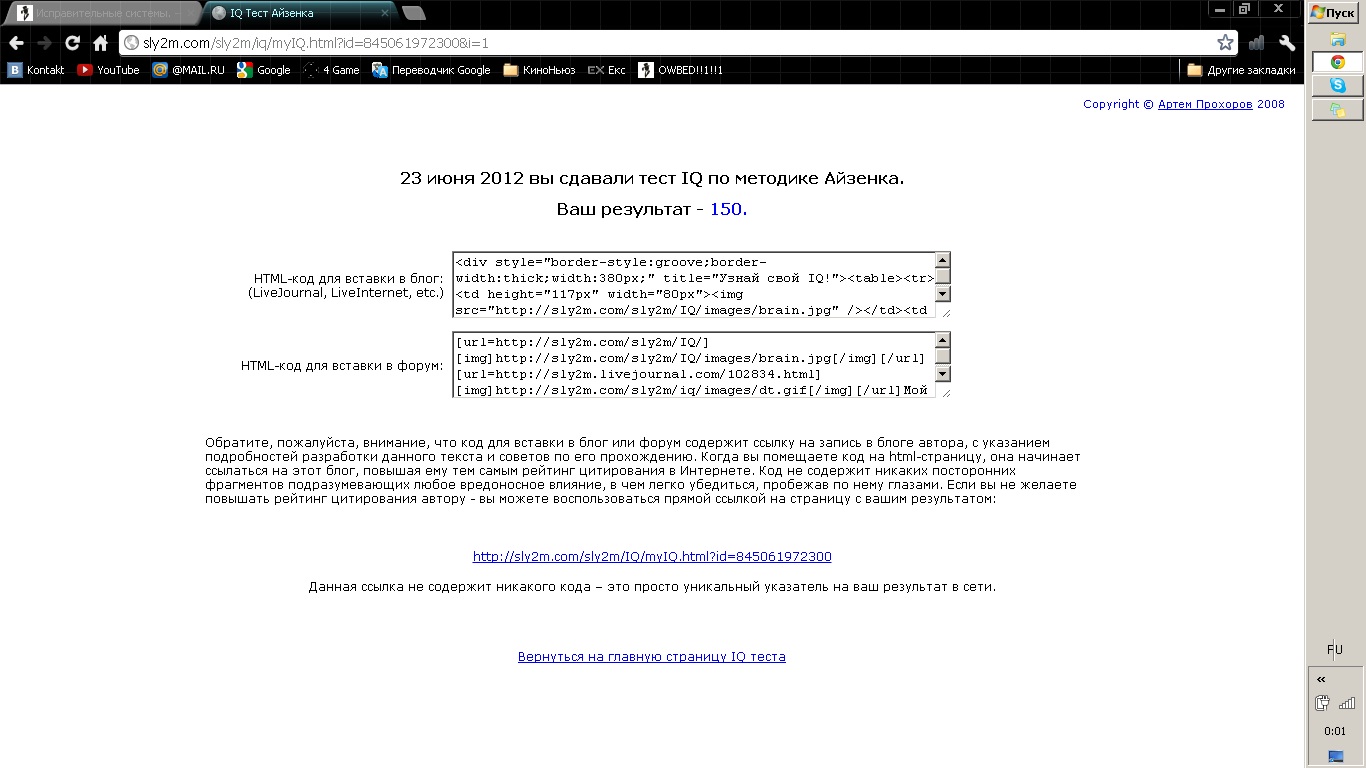Open the Екс bookmark
1366x768 pixels.
(x=607, y=70)
